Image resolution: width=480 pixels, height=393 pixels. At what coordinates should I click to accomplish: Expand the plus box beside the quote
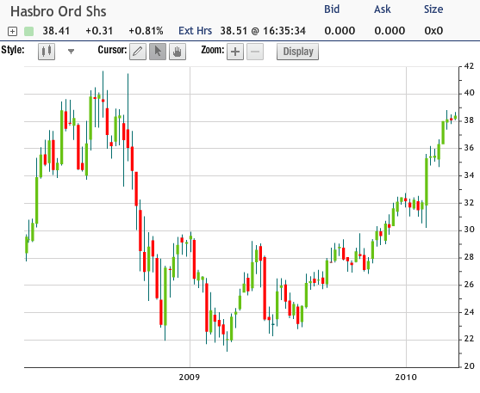coord(12,31)
